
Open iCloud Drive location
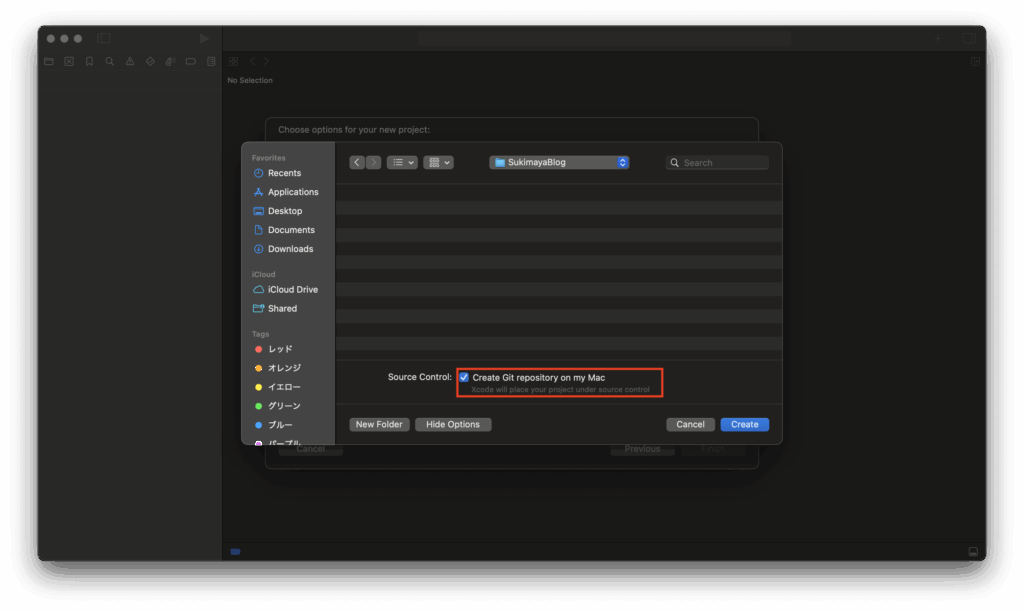tap(285, 289)
